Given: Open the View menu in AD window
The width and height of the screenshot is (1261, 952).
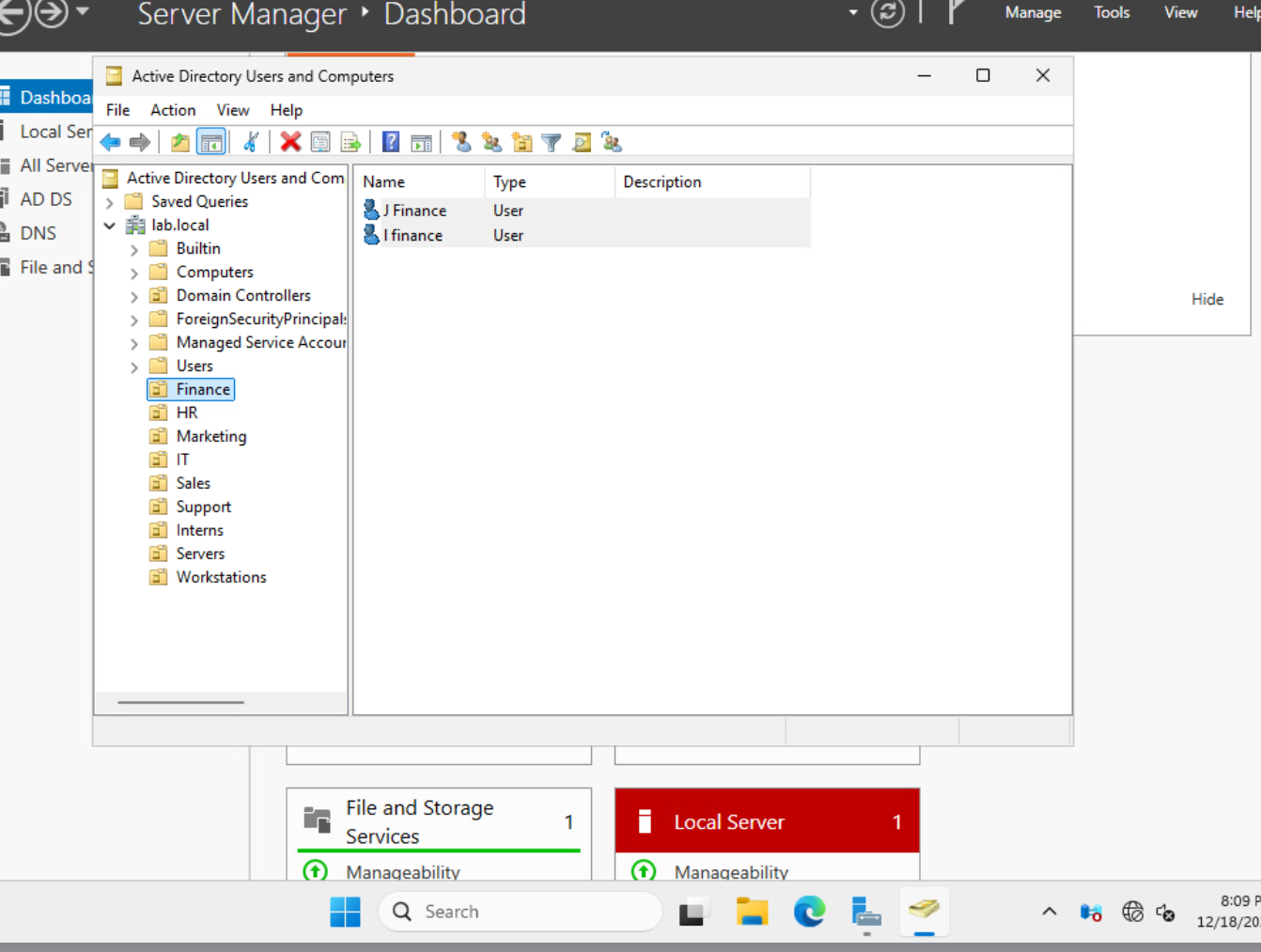Looking at the screenshot, I should point(232,110).
